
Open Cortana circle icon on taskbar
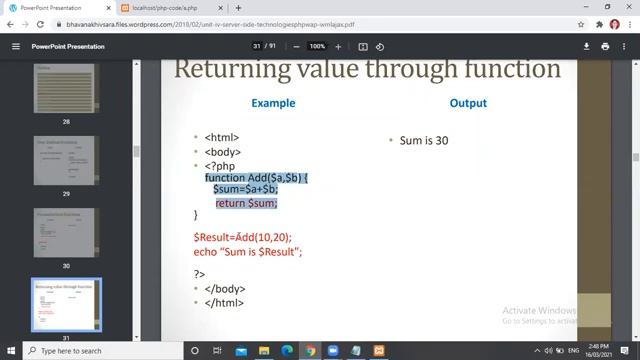pyautogui.click(x=195, y=351)
